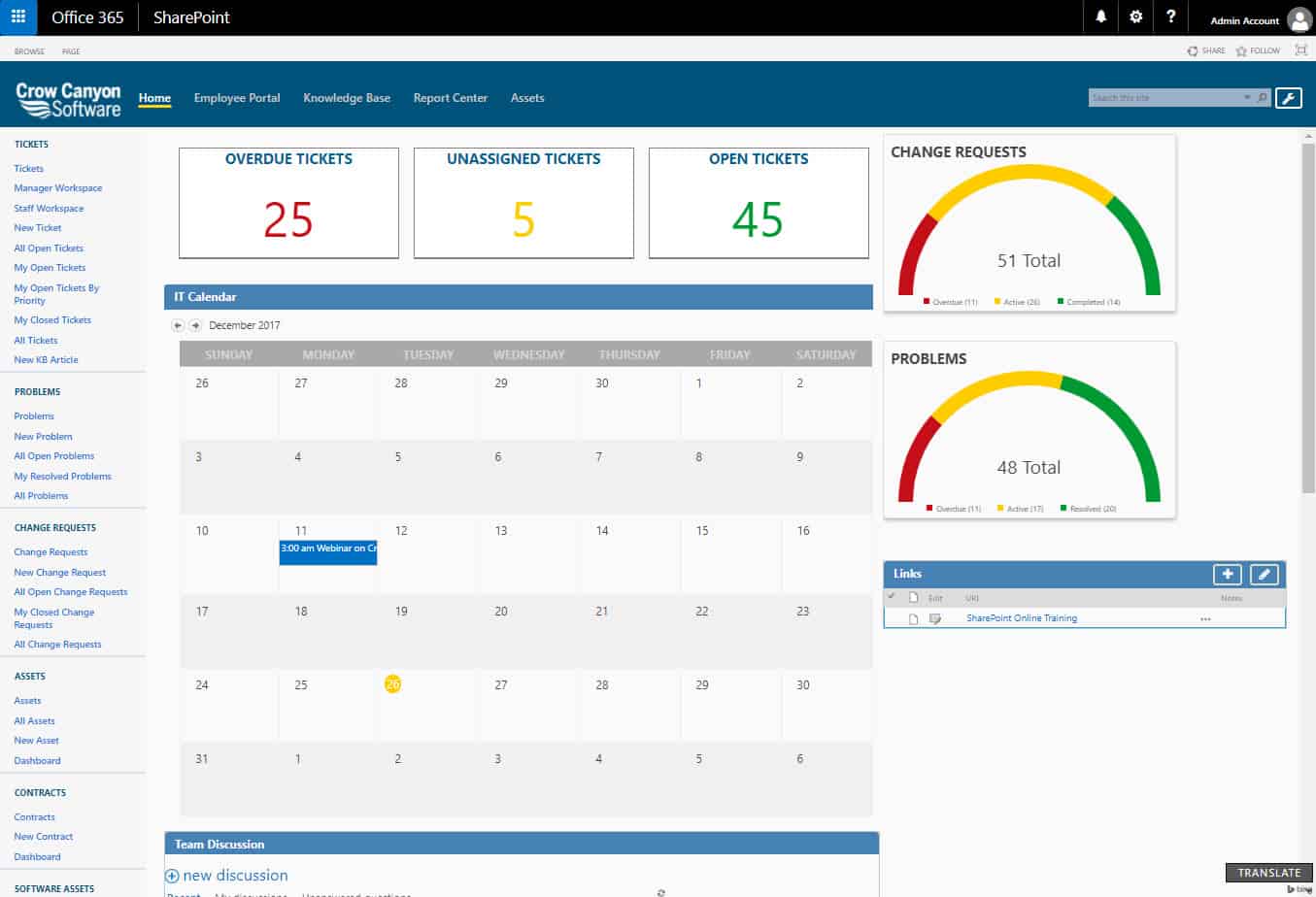Click 'Resolved (20)' legend under Problems
Viewport: 1316px width, 897px height.
pyautogui.click(x=1089, y=509)
